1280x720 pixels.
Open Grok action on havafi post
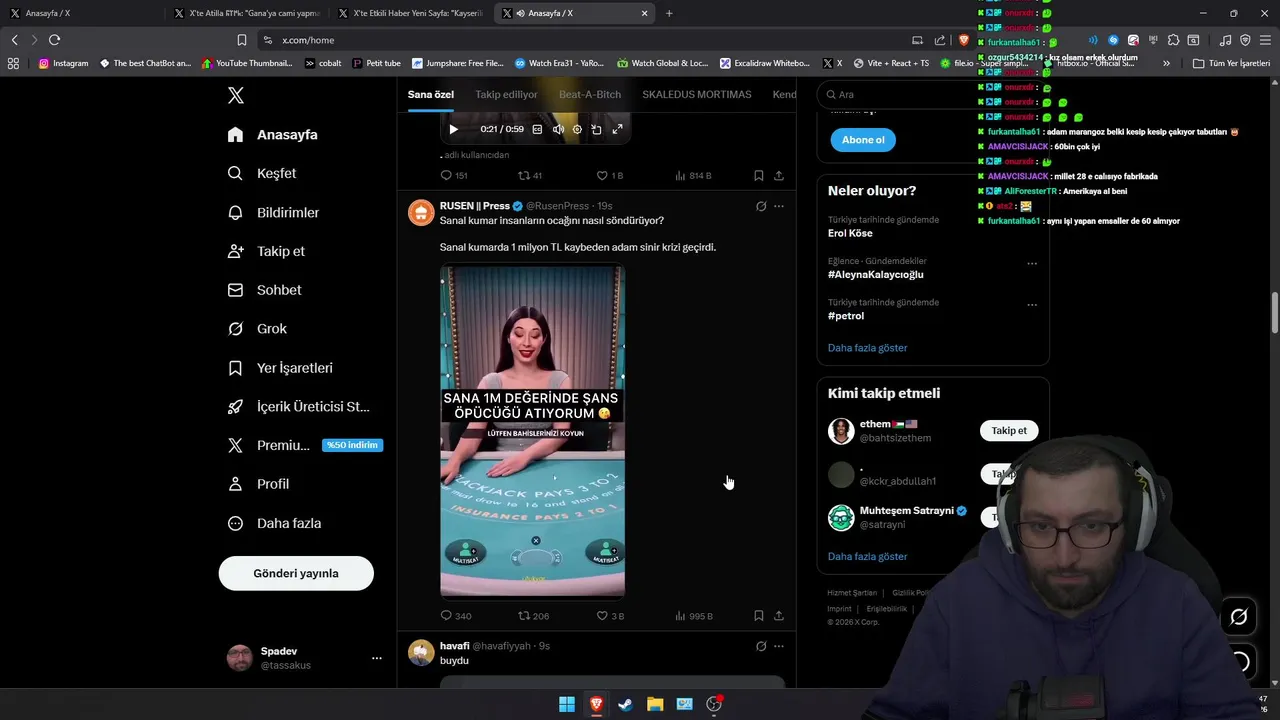[761, 646]
